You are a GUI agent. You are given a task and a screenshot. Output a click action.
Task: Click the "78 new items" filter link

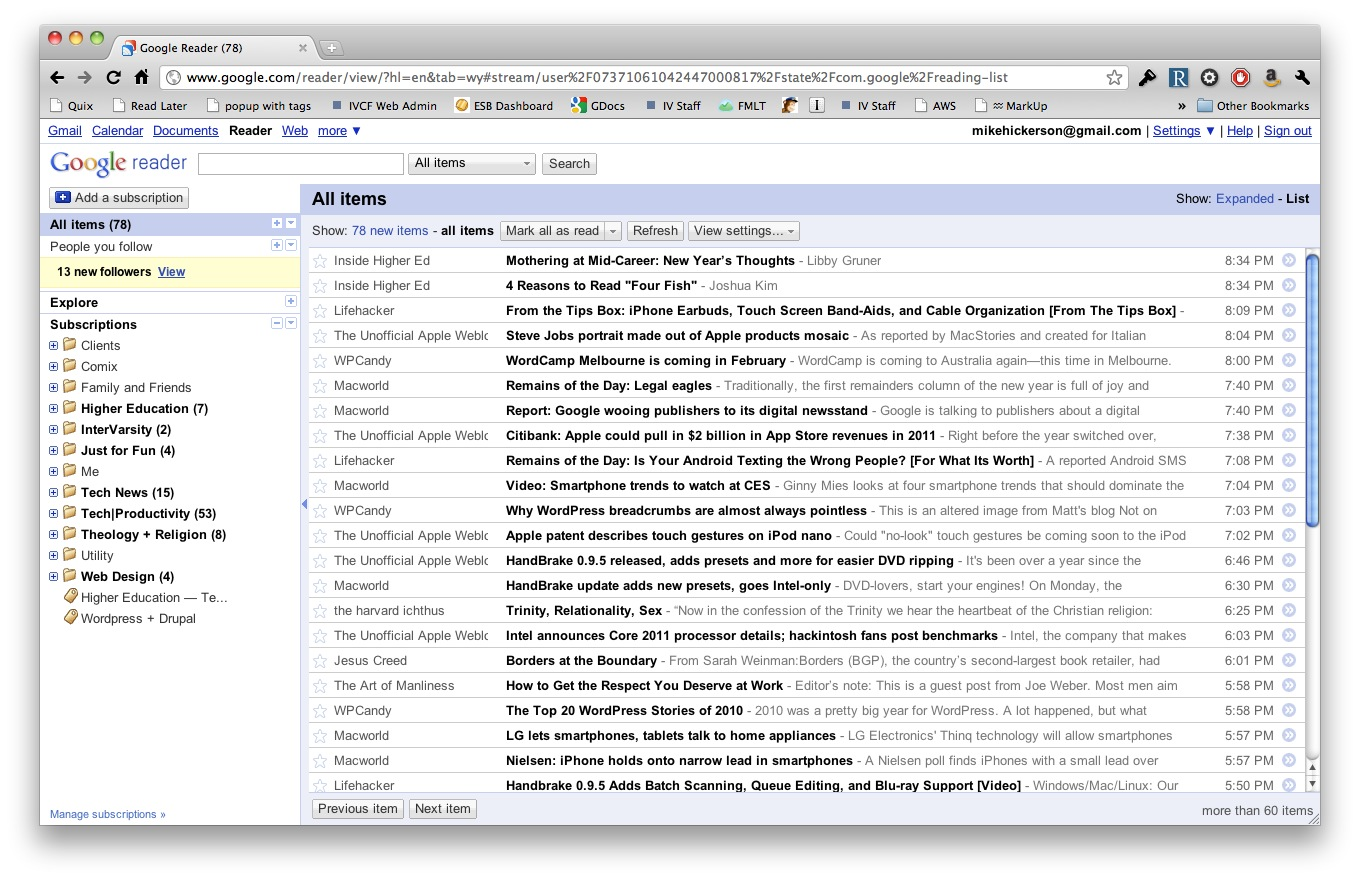coord(390,231)
